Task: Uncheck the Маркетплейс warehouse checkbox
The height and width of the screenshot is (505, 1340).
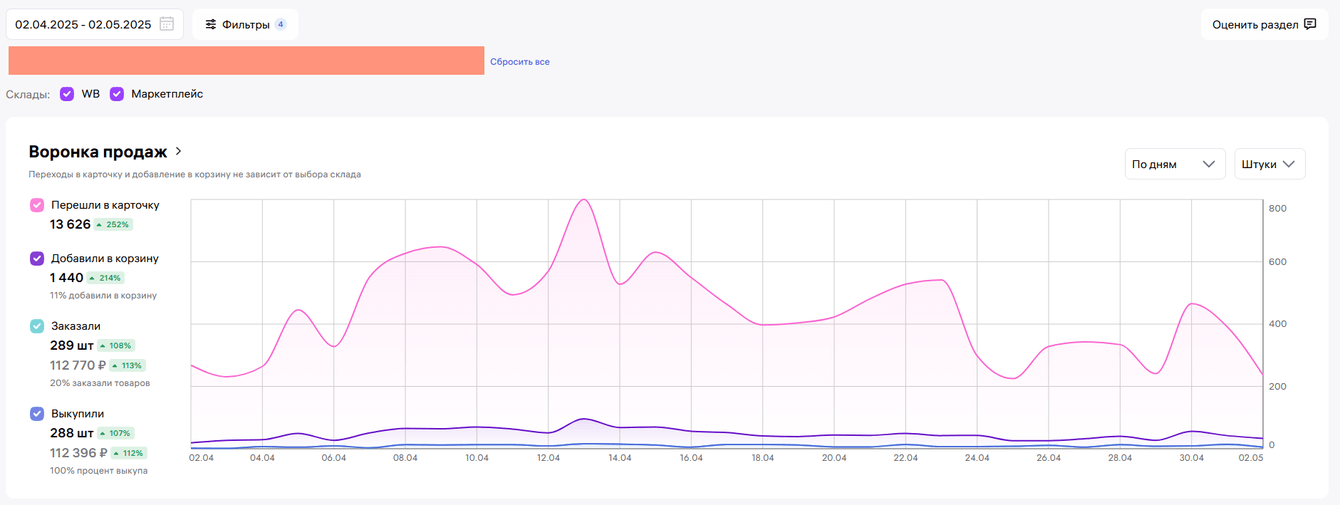Action: click(x=117, y=94)
